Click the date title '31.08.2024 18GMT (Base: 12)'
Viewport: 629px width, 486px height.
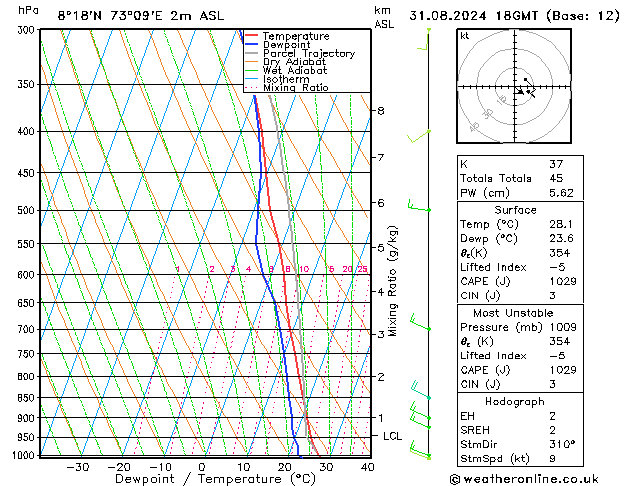[x=514, y=16]
